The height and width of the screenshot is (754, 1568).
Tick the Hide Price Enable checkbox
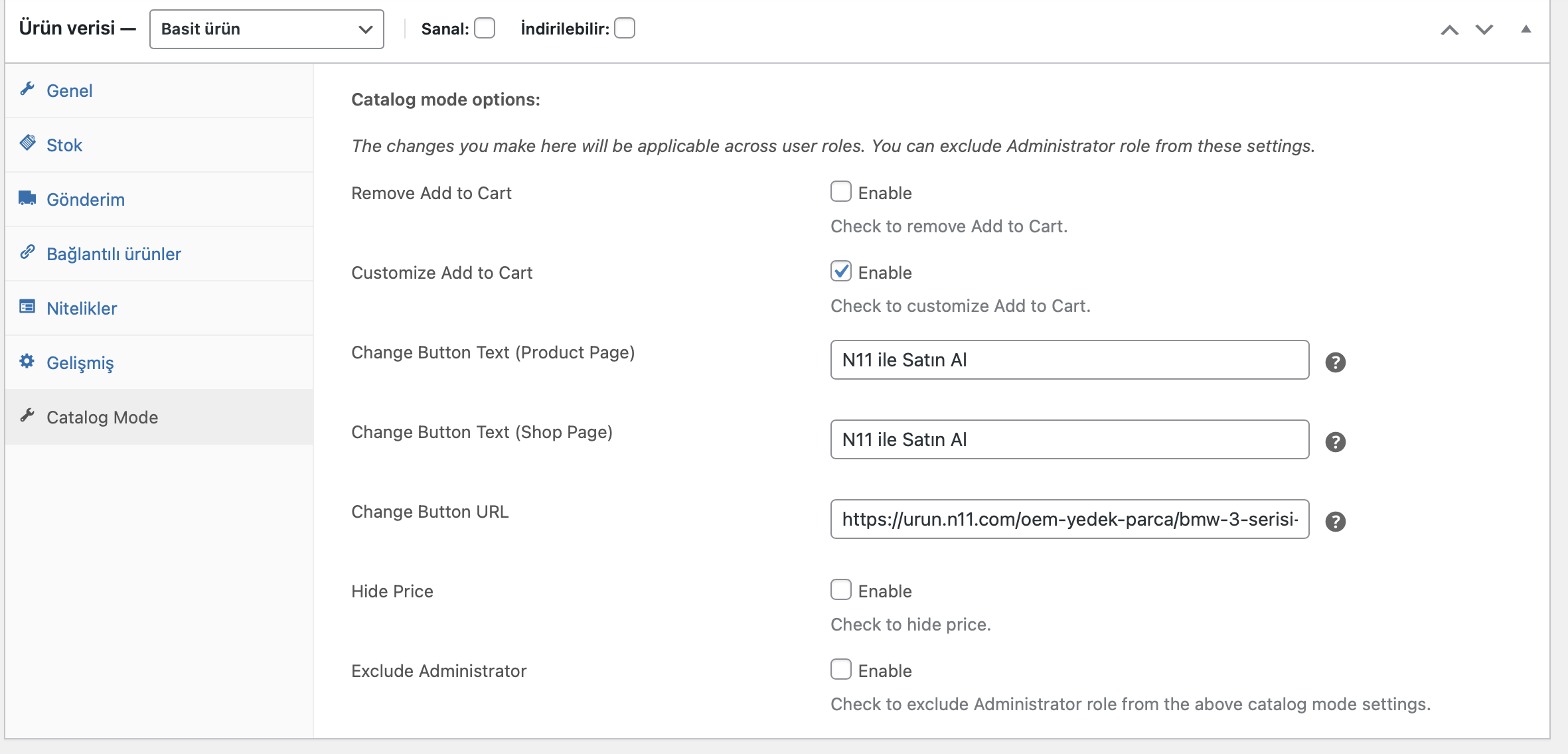click(x=840, y=590)
